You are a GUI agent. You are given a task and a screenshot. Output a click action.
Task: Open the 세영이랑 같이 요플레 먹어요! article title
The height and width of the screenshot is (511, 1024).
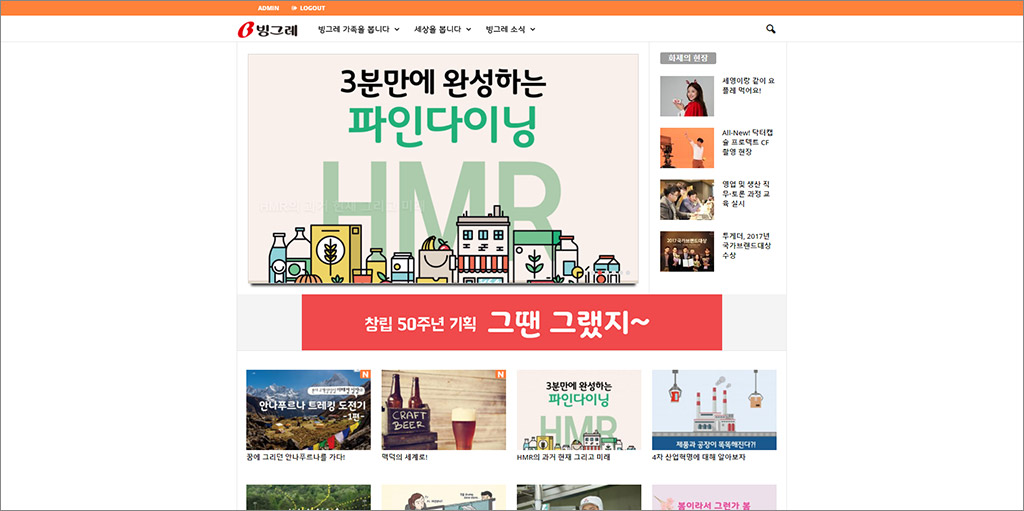click(x=748, y=86)
